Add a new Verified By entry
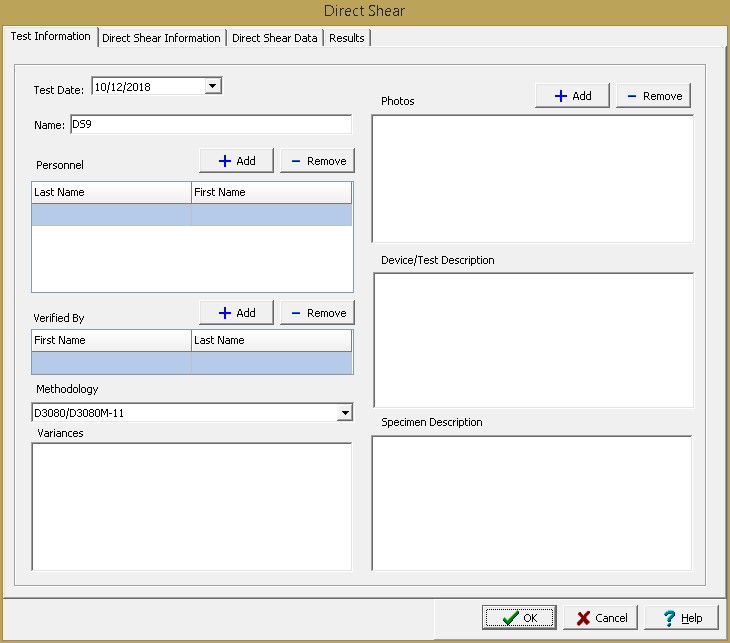Image resolution: width=730 pixels, height=643 pixels. point(236,313)
